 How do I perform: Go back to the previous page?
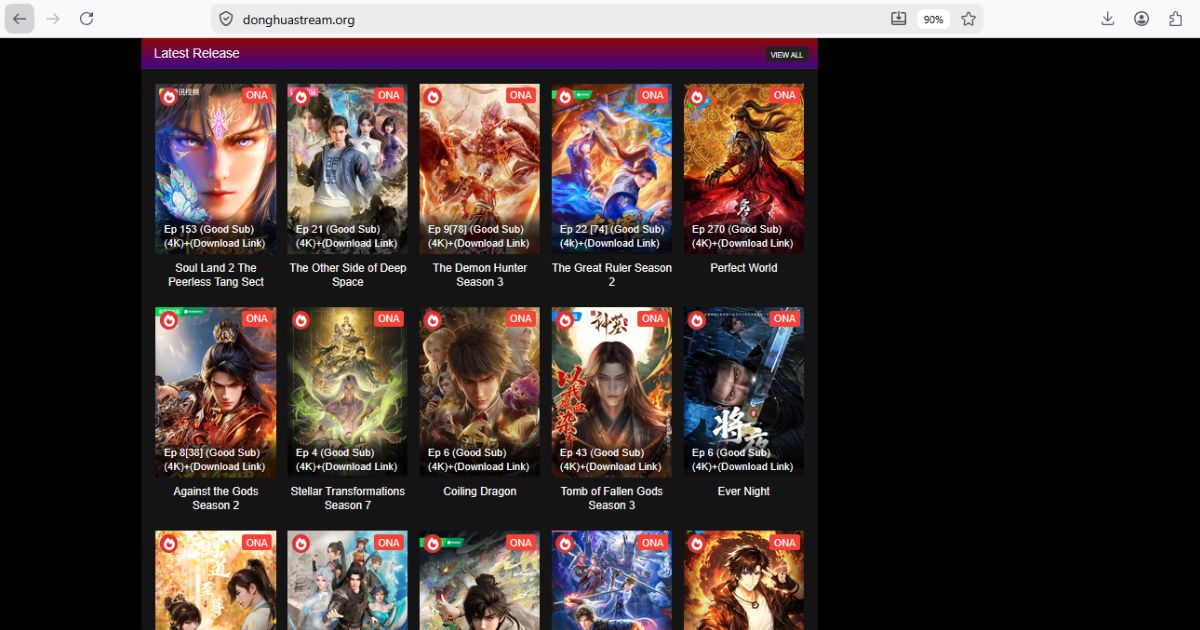(x=20, y=19)
